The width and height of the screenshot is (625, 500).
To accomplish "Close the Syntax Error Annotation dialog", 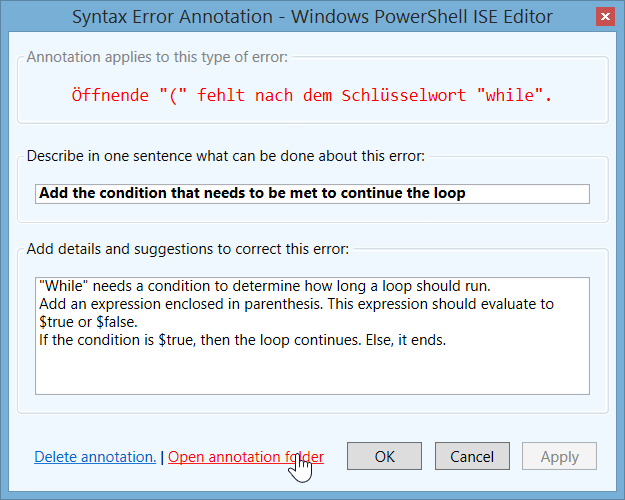I will (604, 17).
